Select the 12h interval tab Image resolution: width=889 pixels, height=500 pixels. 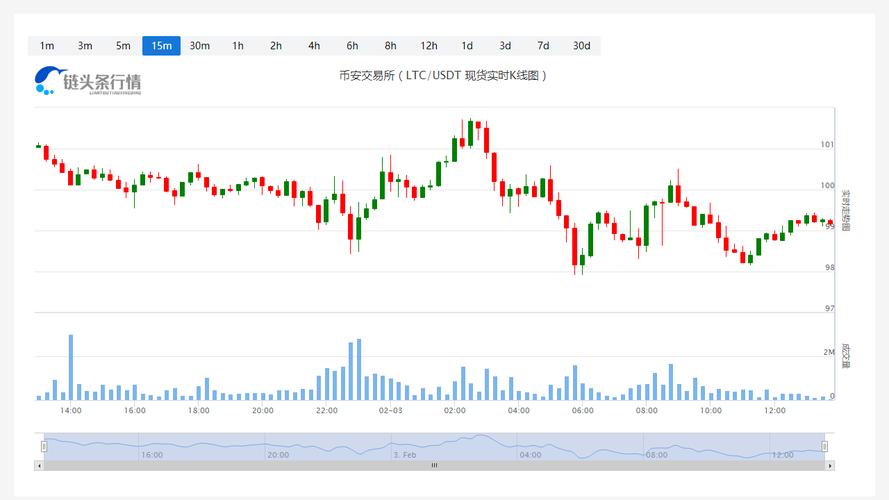coord(428,45)
